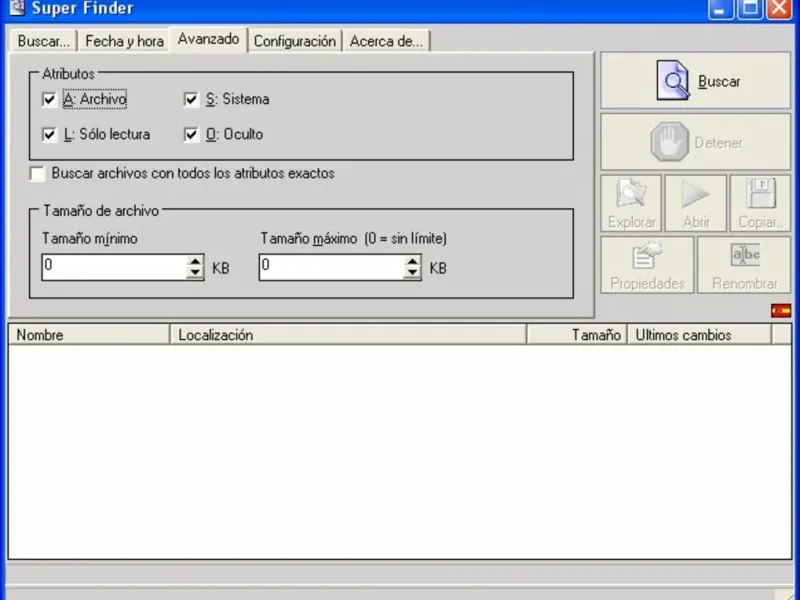
Task: Minimize the Super Finder window
Action: click(720, 9)
